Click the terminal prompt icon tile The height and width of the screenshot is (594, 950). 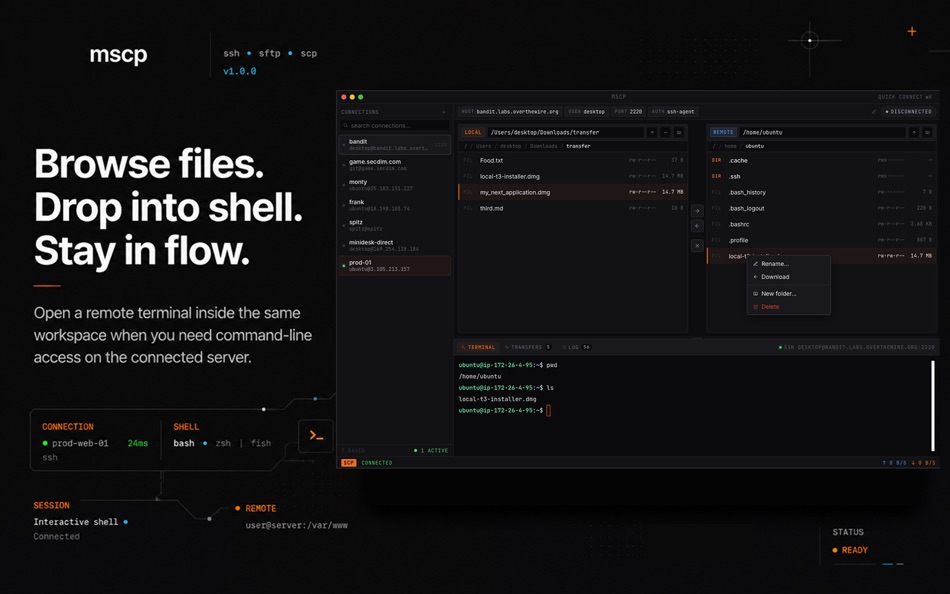point(316,436)
